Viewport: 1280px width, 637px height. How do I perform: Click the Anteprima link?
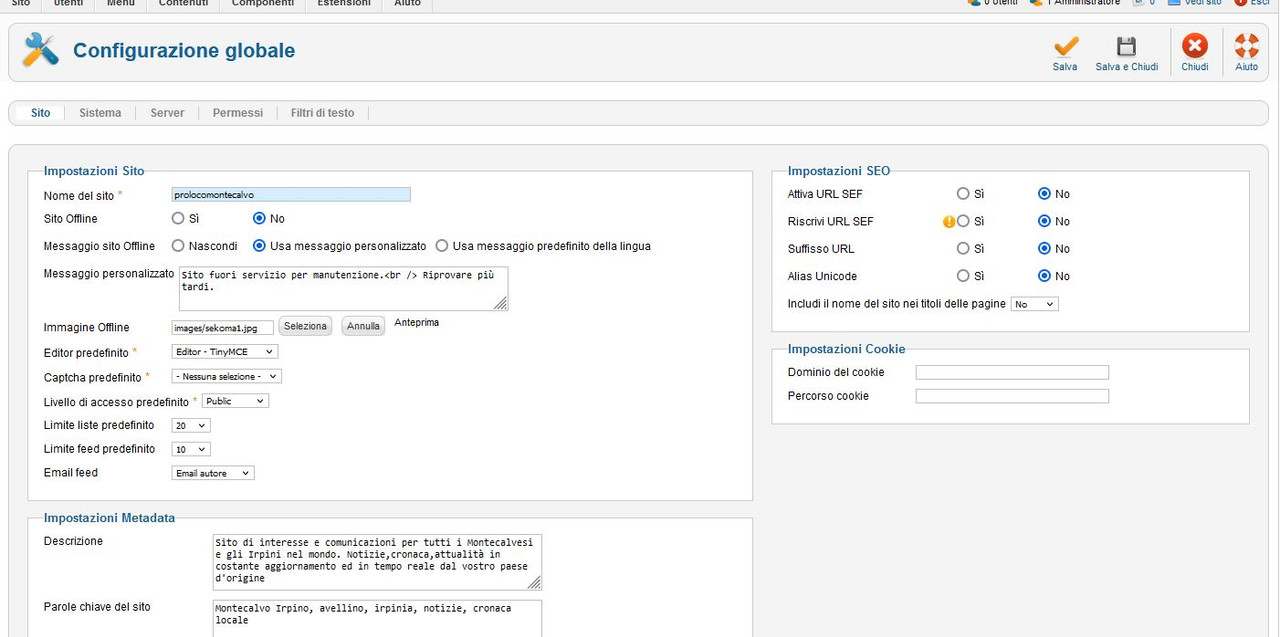(x=417, y=323)
